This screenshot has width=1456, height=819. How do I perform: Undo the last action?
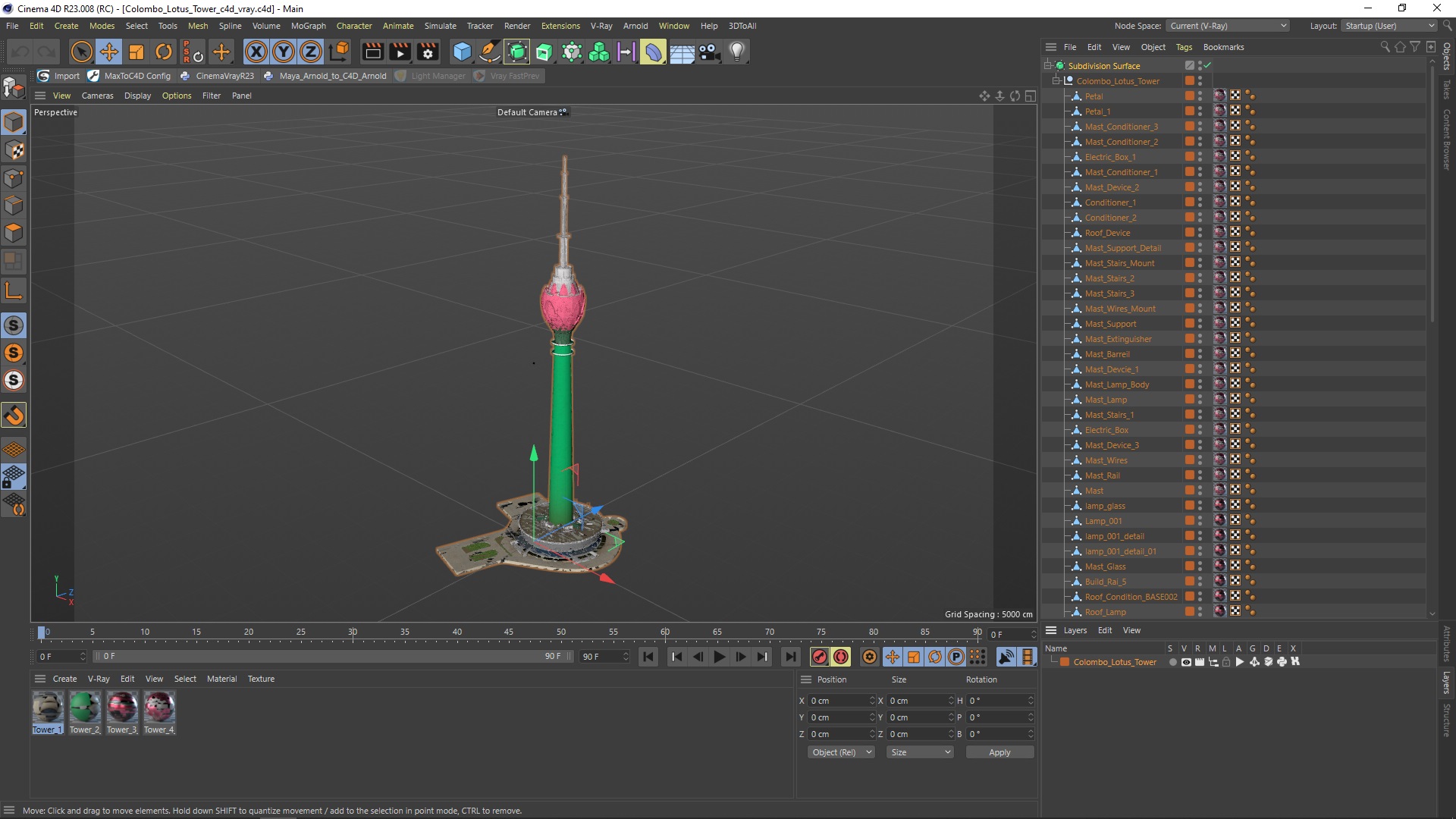(x=20, y=52)
